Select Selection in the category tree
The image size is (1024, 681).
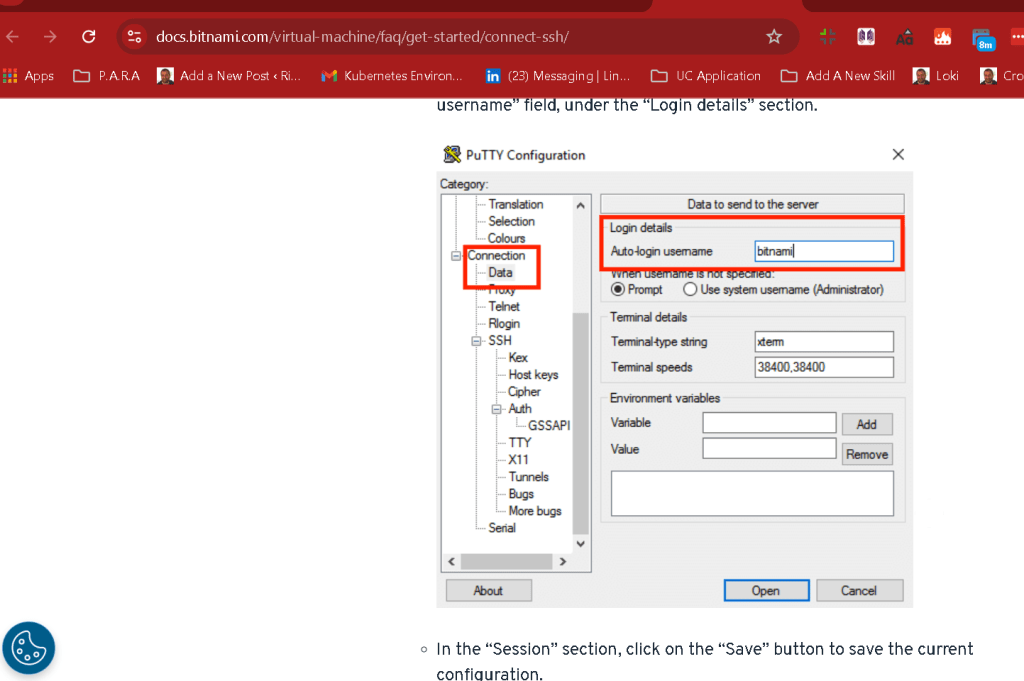point(511,221)
